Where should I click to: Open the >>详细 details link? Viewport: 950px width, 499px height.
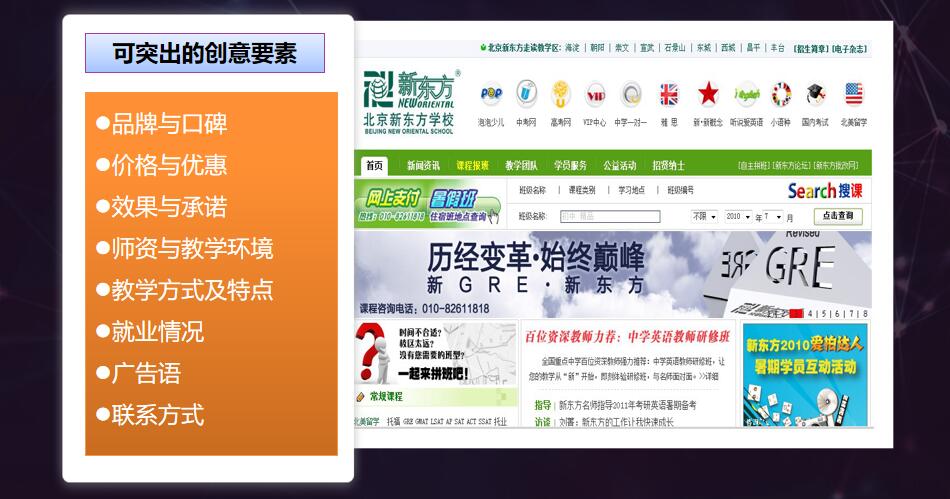click(x=708, y=376)
